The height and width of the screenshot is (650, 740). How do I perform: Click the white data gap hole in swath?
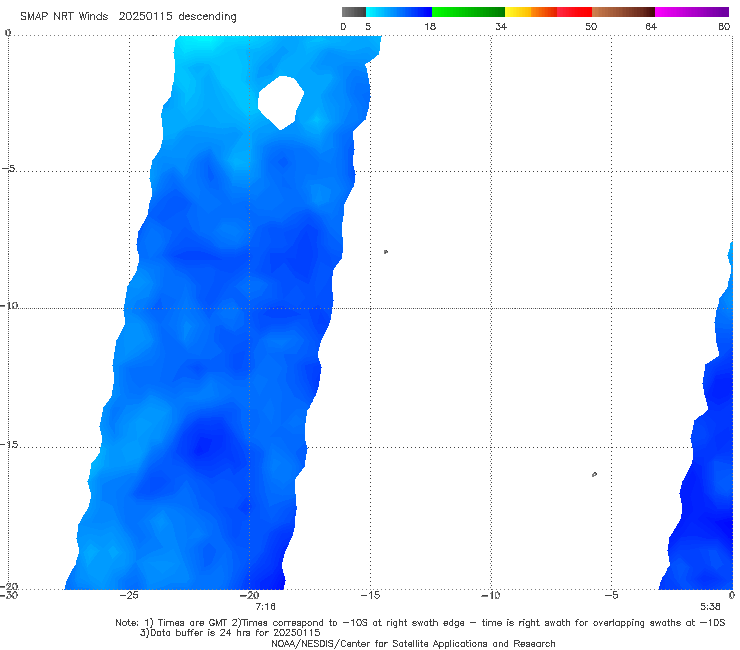pos(281,102)
